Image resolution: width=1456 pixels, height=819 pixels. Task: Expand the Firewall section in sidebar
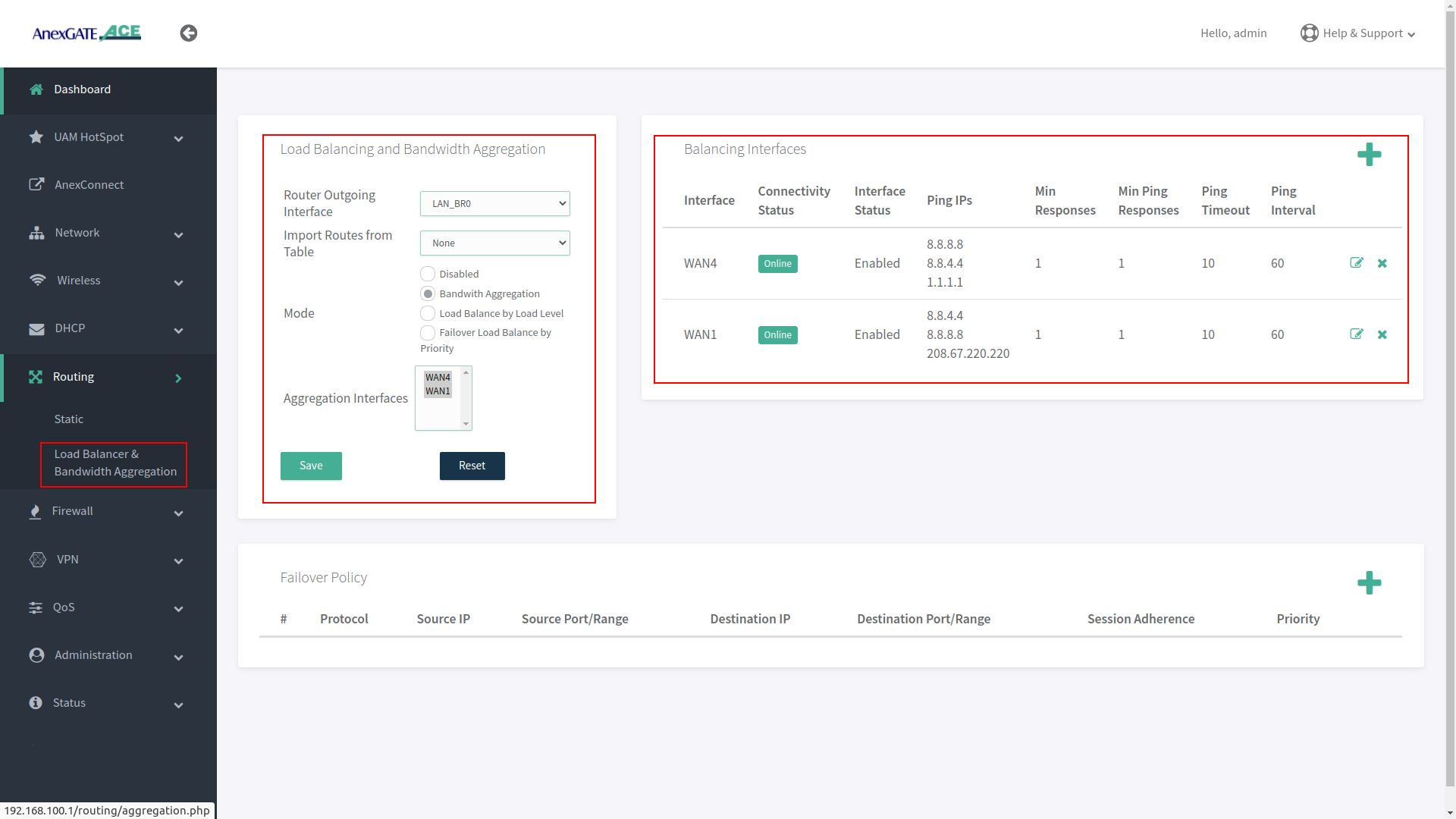[72, 511]
